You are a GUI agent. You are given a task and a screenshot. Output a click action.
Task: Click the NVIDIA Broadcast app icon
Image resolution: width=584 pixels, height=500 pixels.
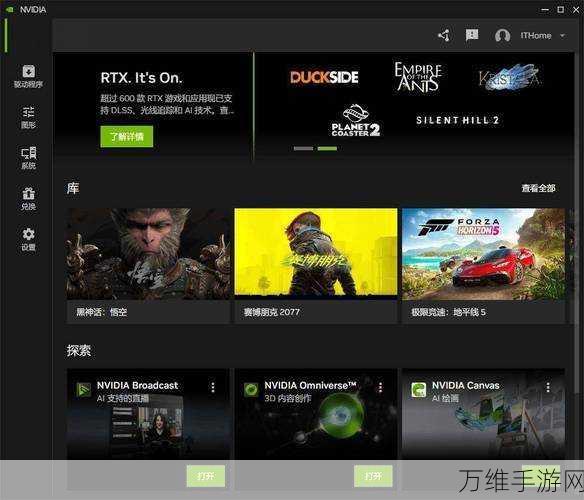84,390
